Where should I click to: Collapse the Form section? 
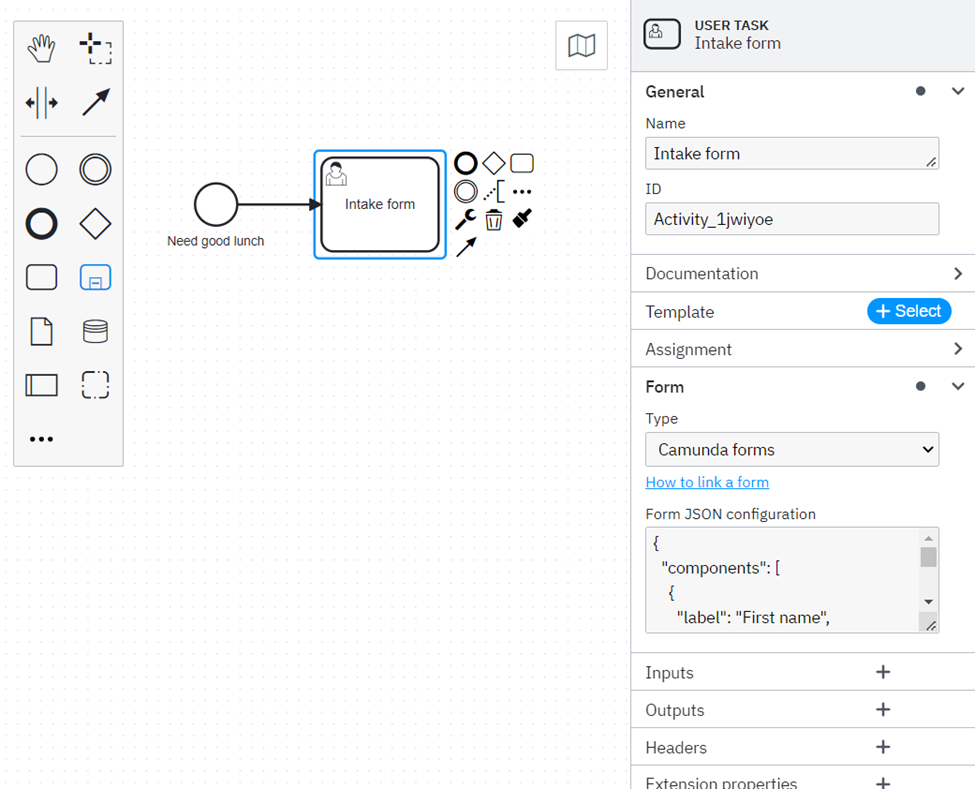(958, 387)
